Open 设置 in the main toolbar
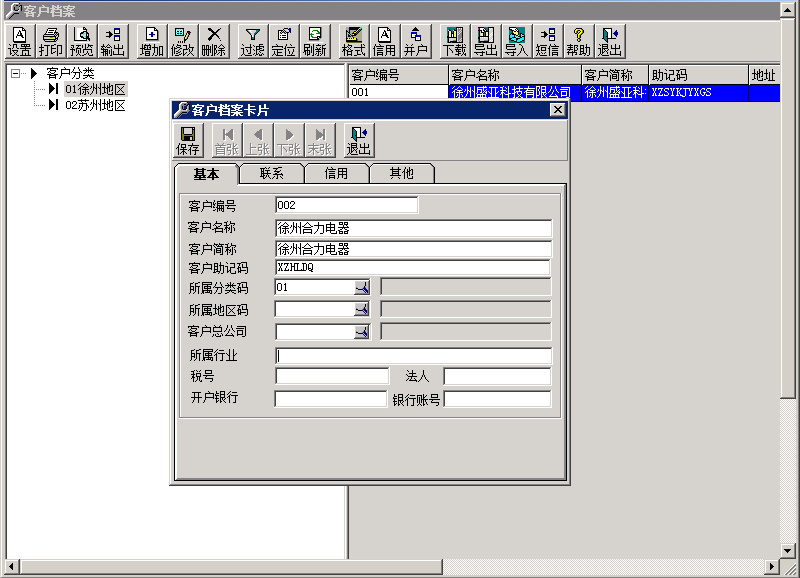The height and width of the screenshot is (578, 800). [20, 41]
